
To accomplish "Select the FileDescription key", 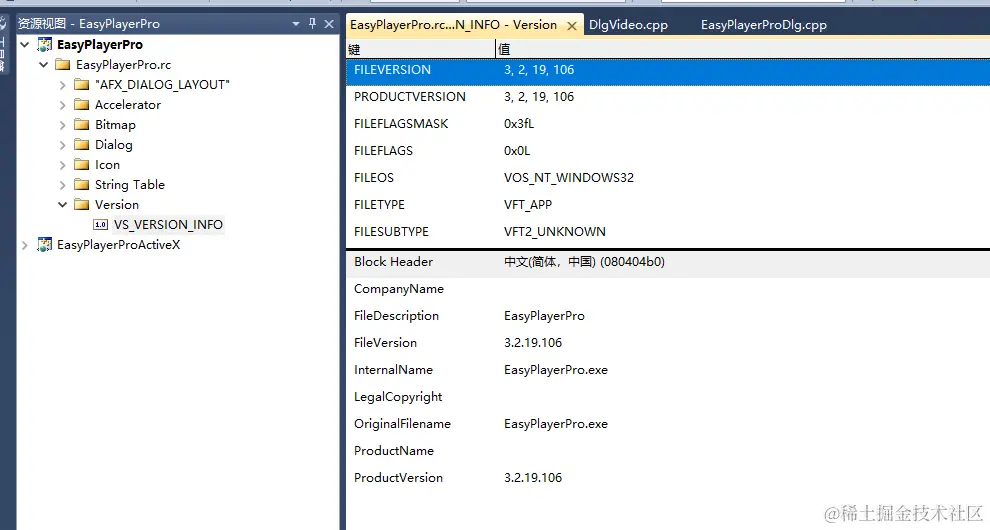I will [396, 316].
